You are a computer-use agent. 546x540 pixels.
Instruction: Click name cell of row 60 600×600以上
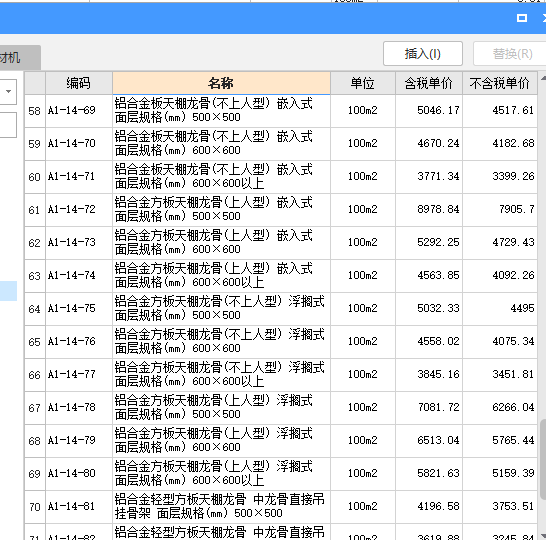[221, 177]
